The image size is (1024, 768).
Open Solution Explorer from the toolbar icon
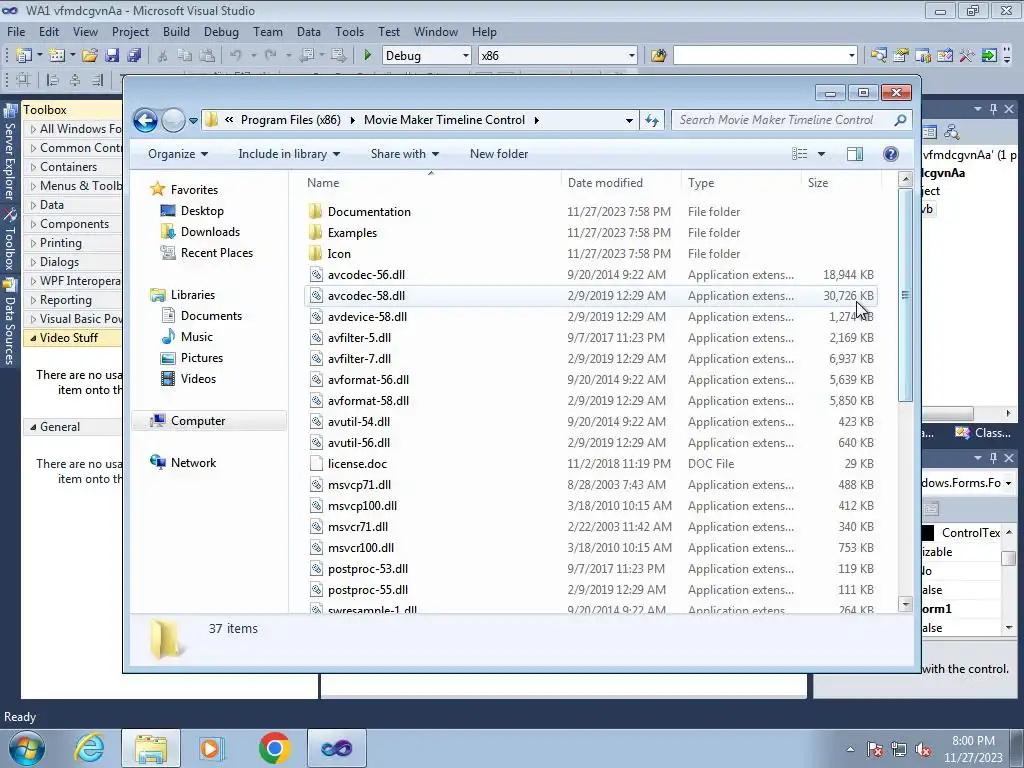[878, 56]
